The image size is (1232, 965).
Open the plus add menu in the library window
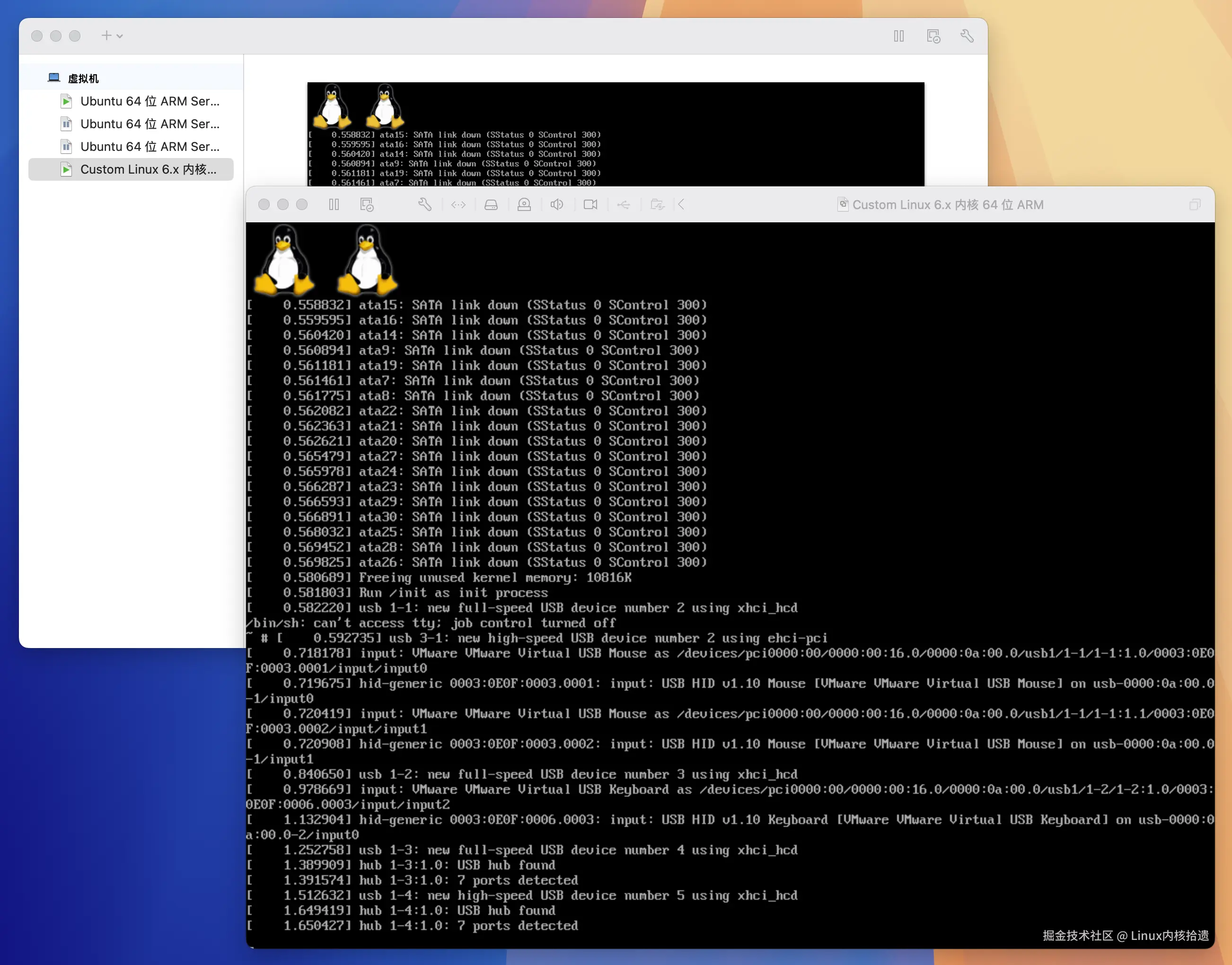pyautogui.click(x=111, y=35)
